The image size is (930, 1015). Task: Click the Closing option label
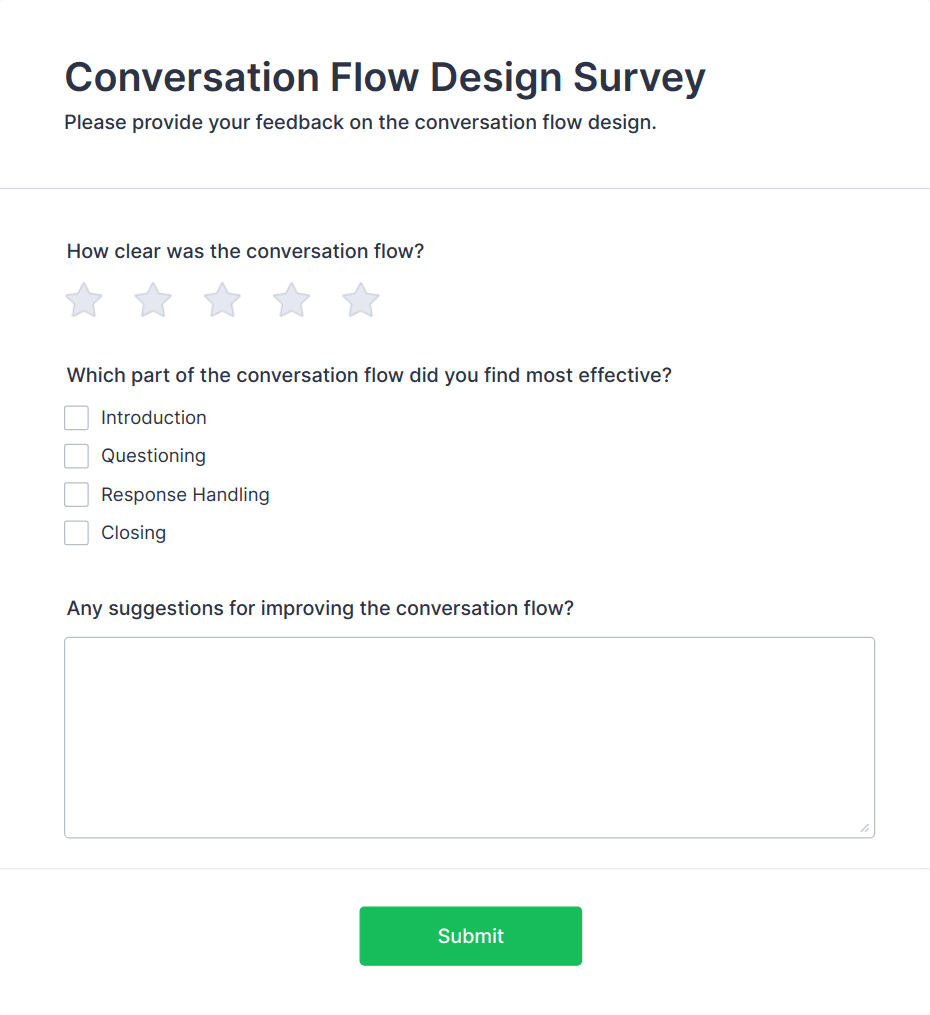tap(133, 533)
